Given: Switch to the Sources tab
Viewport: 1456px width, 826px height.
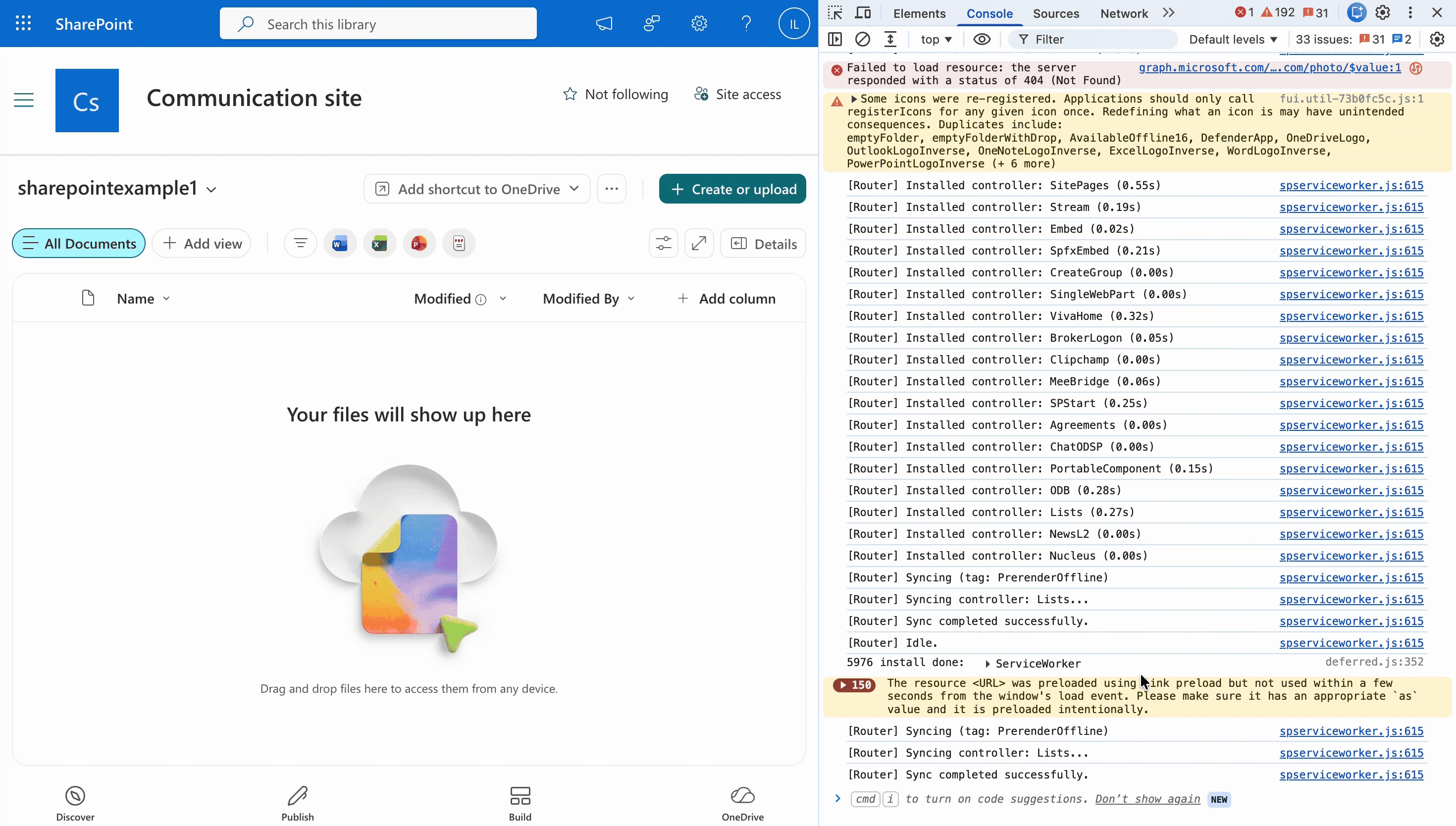Looking at the screenshot, I should pyautogui.click(x=1055, y=13).
